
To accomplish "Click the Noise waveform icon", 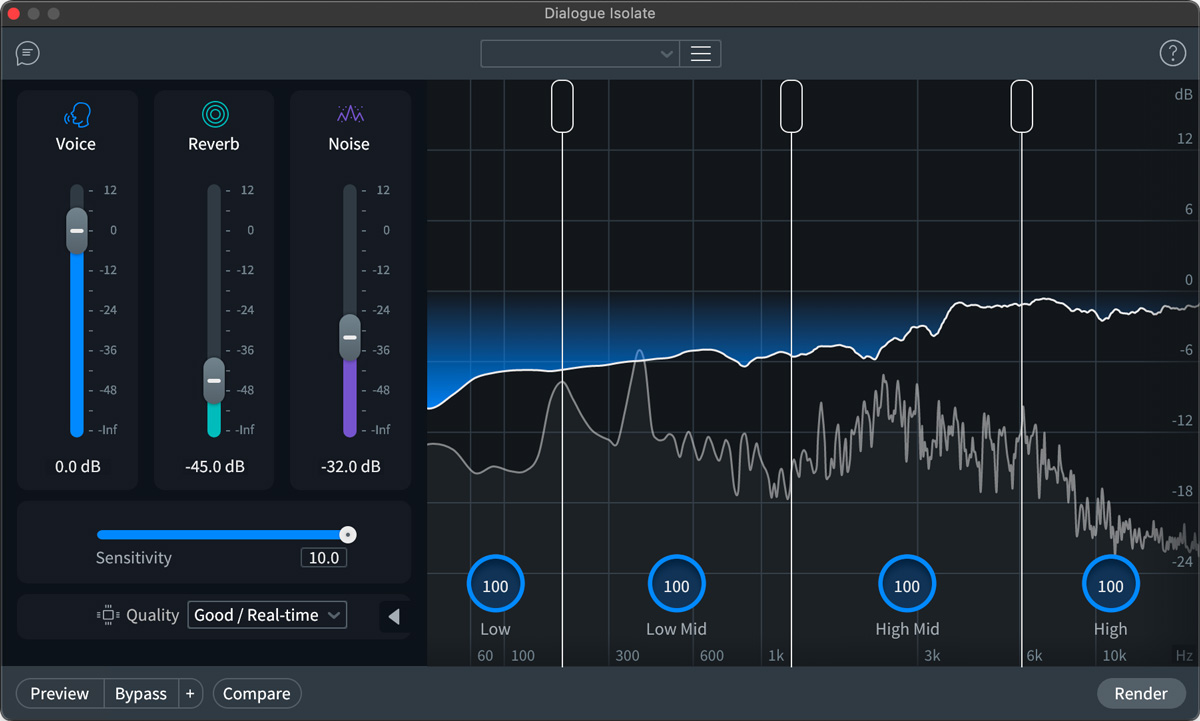I will coord(350,114).
